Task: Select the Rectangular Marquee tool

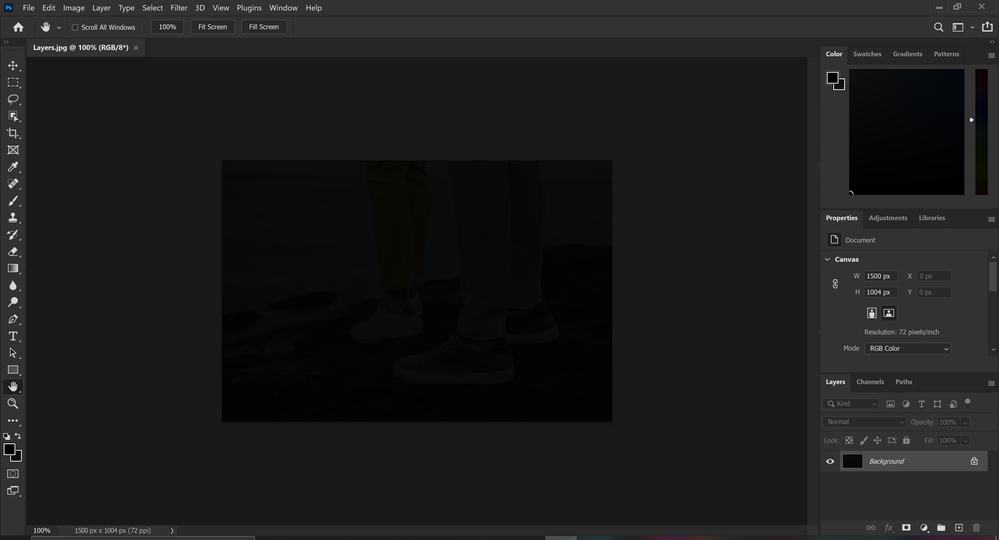Action: 13,83
